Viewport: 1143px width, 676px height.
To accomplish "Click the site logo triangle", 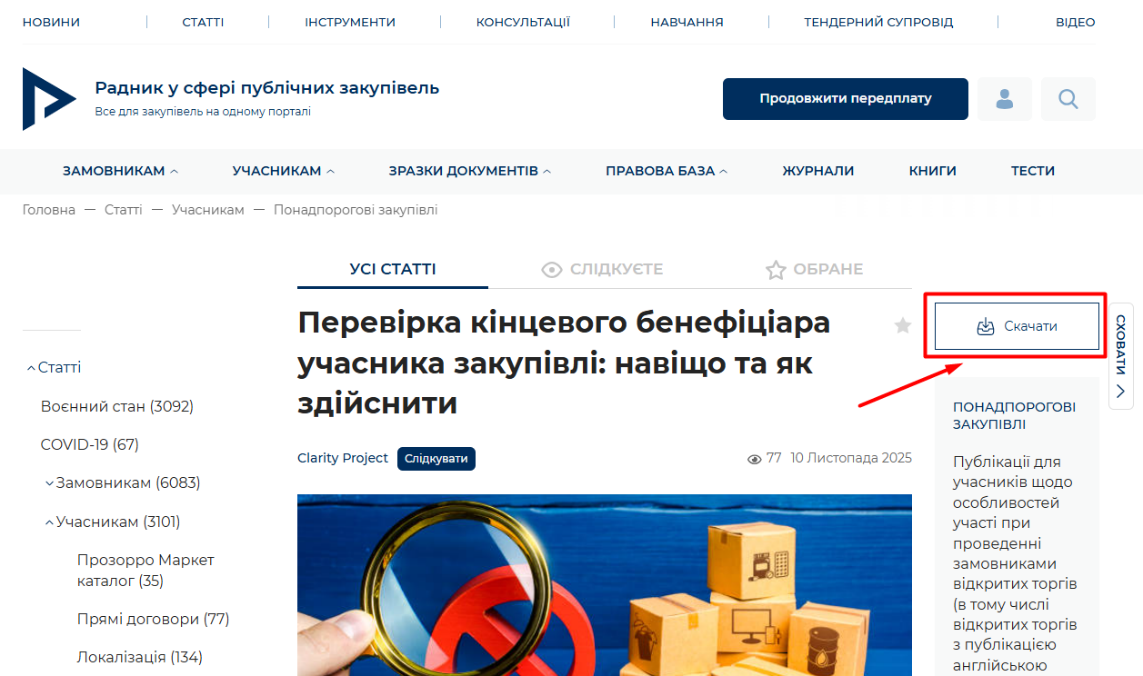I will click(48, 99).
